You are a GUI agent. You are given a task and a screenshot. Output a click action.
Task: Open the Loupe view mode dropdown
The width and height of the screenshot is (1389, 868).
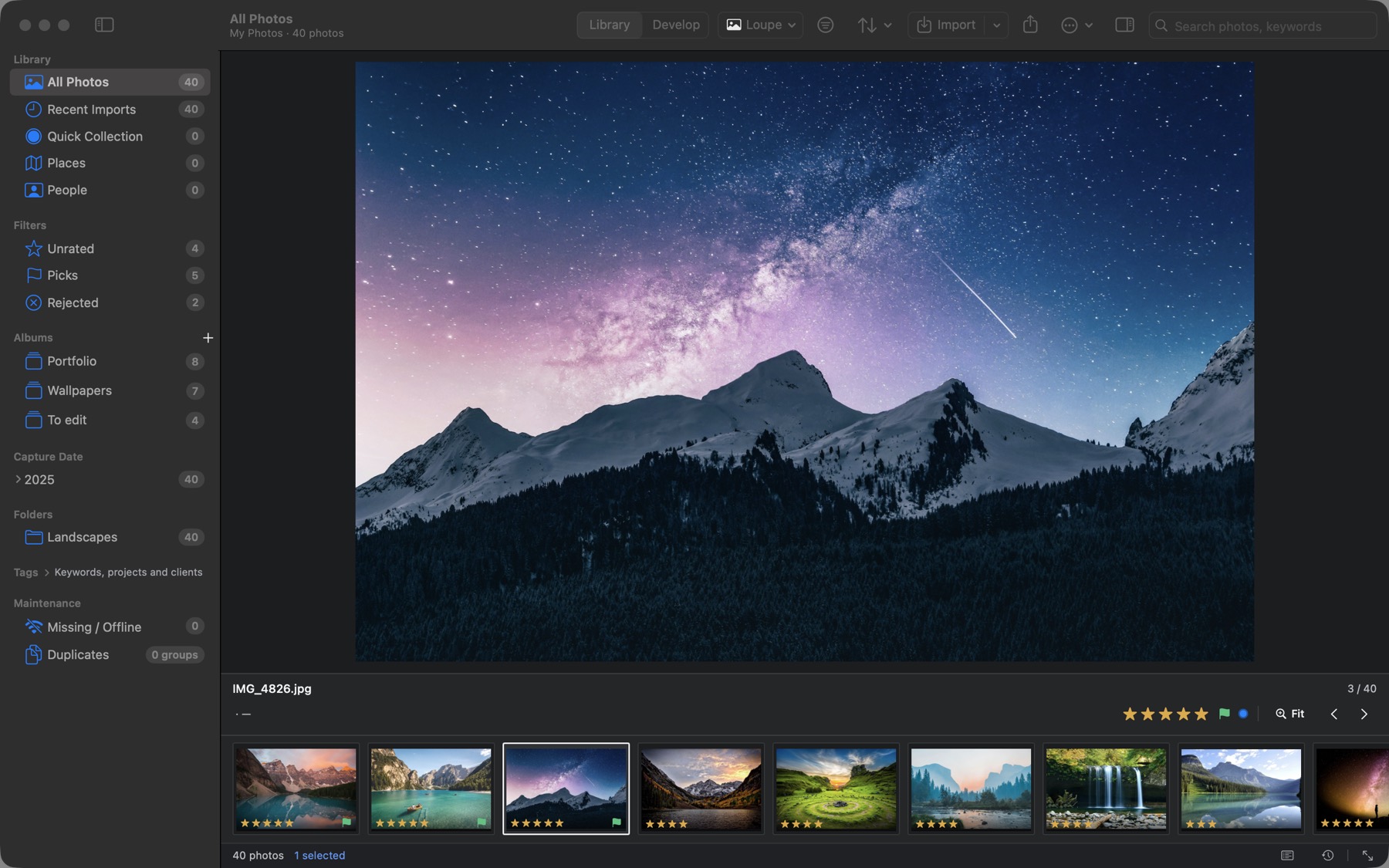[760, 25]
